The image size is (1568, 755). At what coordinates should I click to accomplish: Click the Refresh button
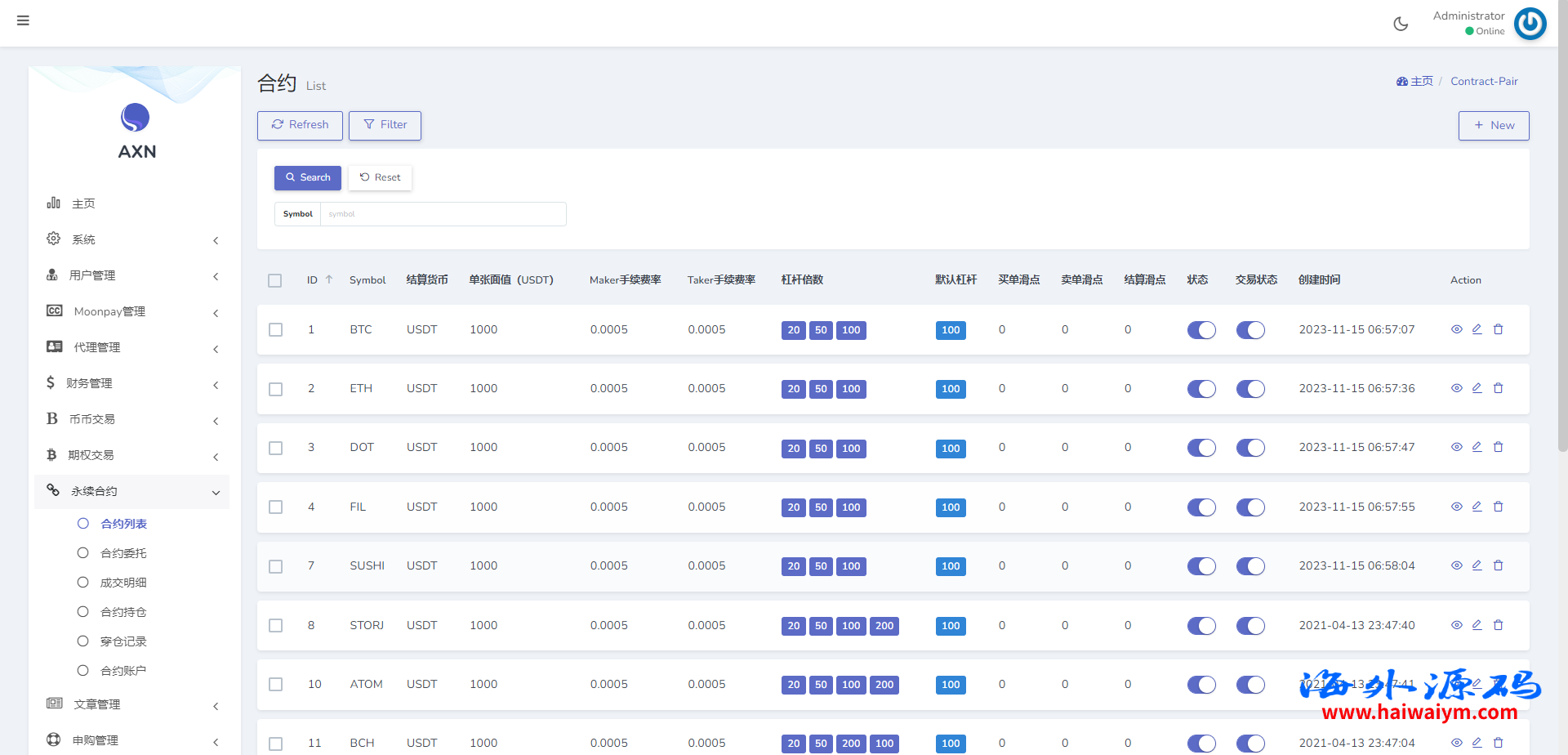300,125
